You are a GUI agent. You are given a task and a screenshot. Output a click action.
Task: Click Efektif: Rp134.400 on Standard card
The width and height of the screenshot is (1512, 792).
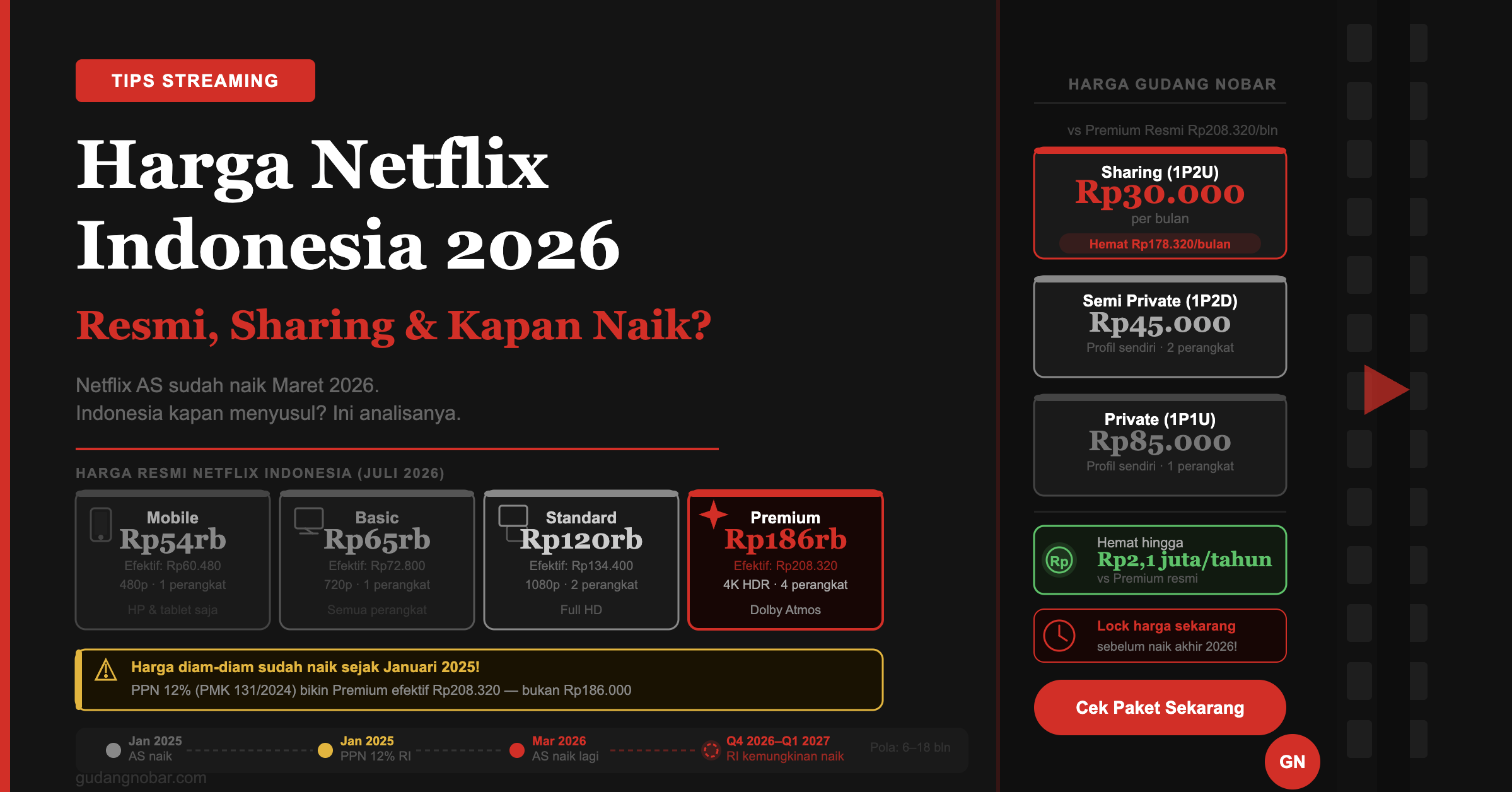tap(581, 566)
